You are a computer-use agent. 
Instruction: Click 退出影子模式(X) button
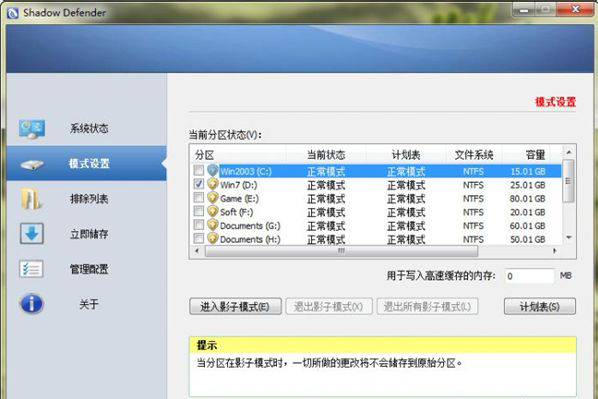(329, 306)
